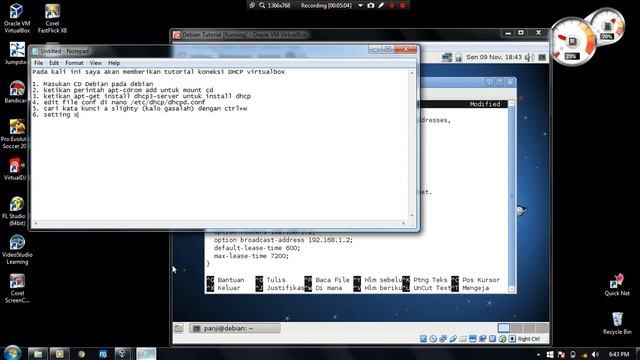This screenshot has height=360, width=640.
Task: Click the 'max-lease-time 7200;' line in nano
Action: coord(251,256)
